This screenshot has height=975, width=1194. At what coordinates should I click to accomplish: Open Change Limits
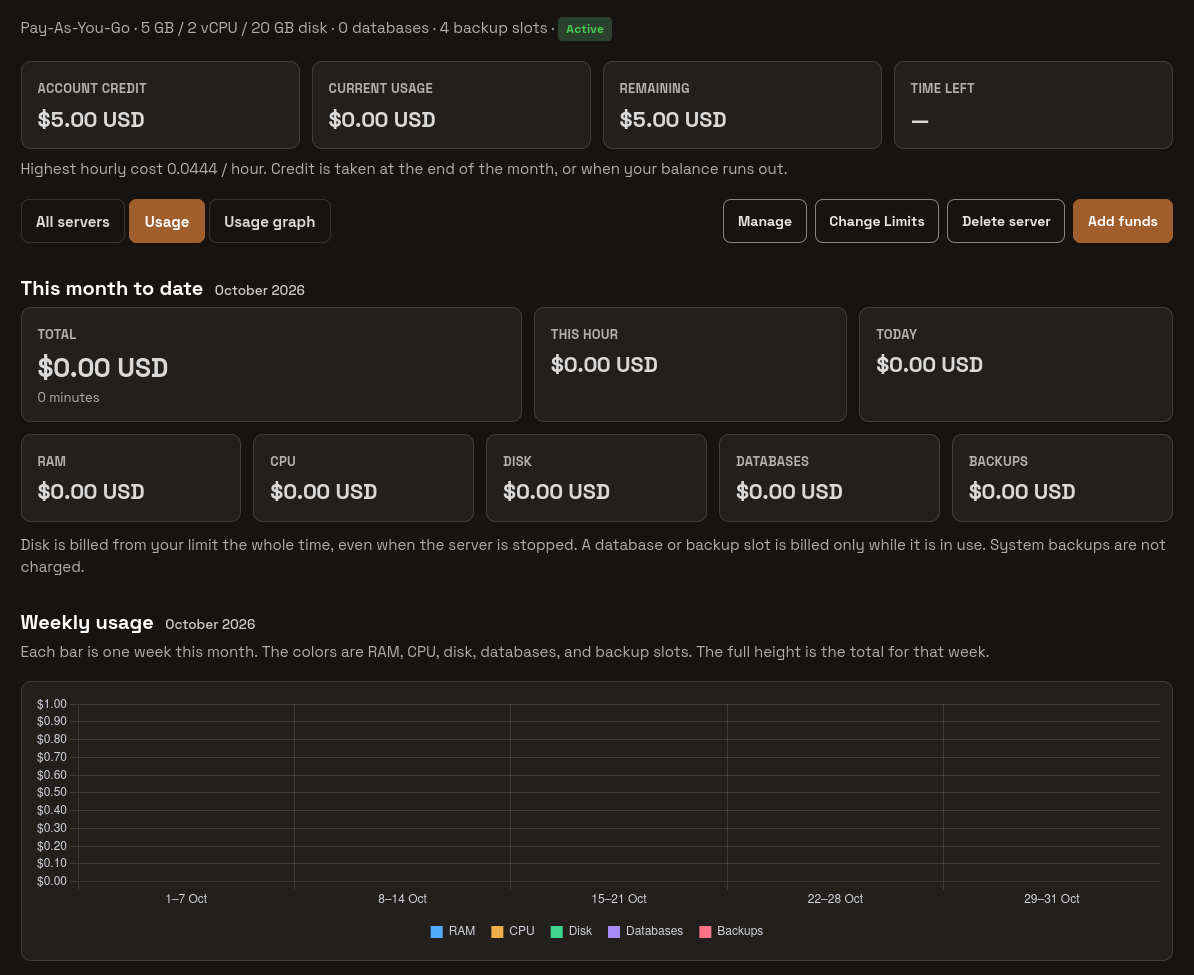pos(876,222)
